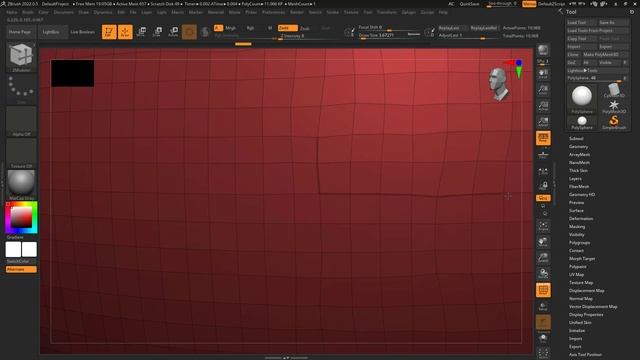Toggle Persp perspective view
Screen dimensions: 640x360
tap(543, 138)
